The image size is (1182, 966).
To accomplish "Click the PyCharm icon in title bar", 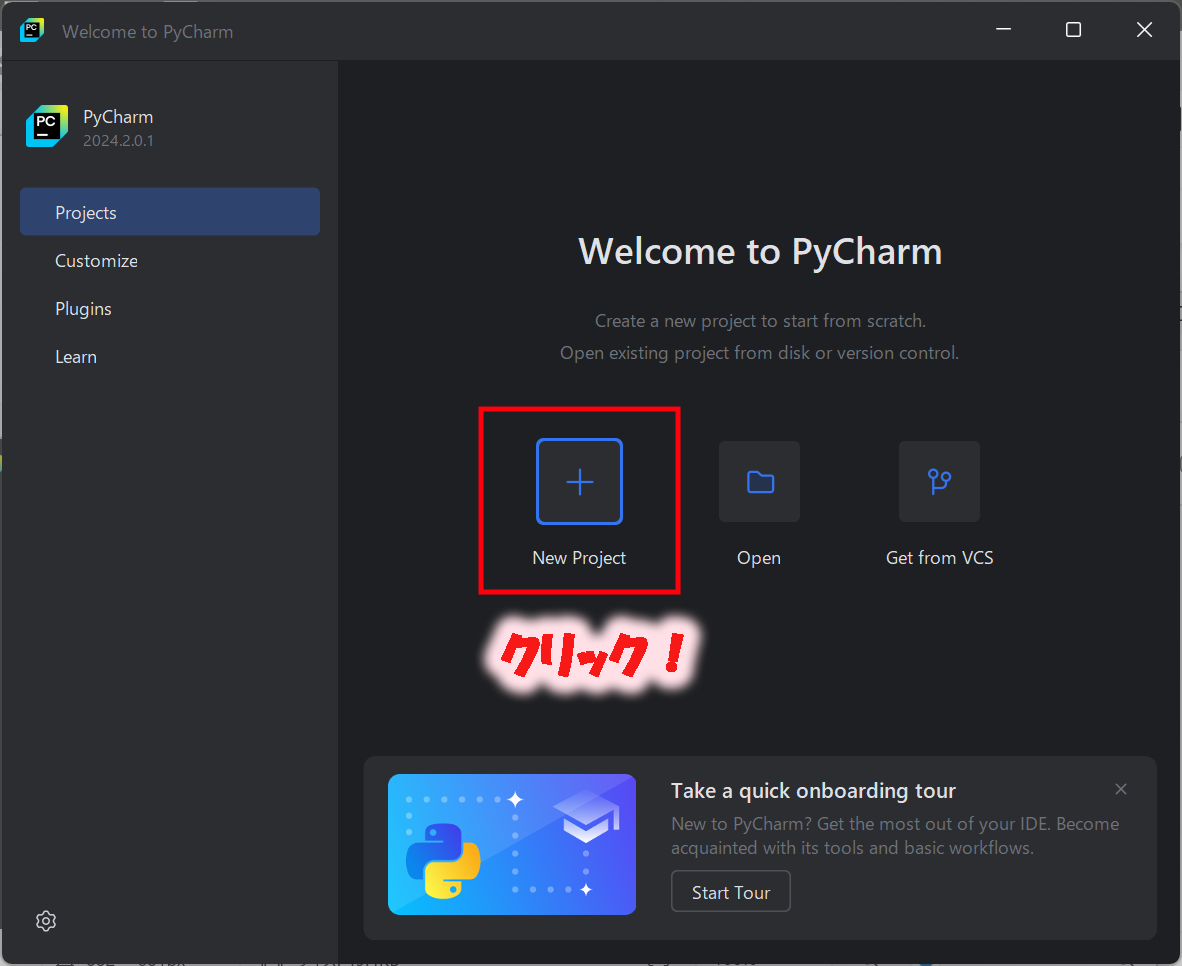I will pos(32,31).
